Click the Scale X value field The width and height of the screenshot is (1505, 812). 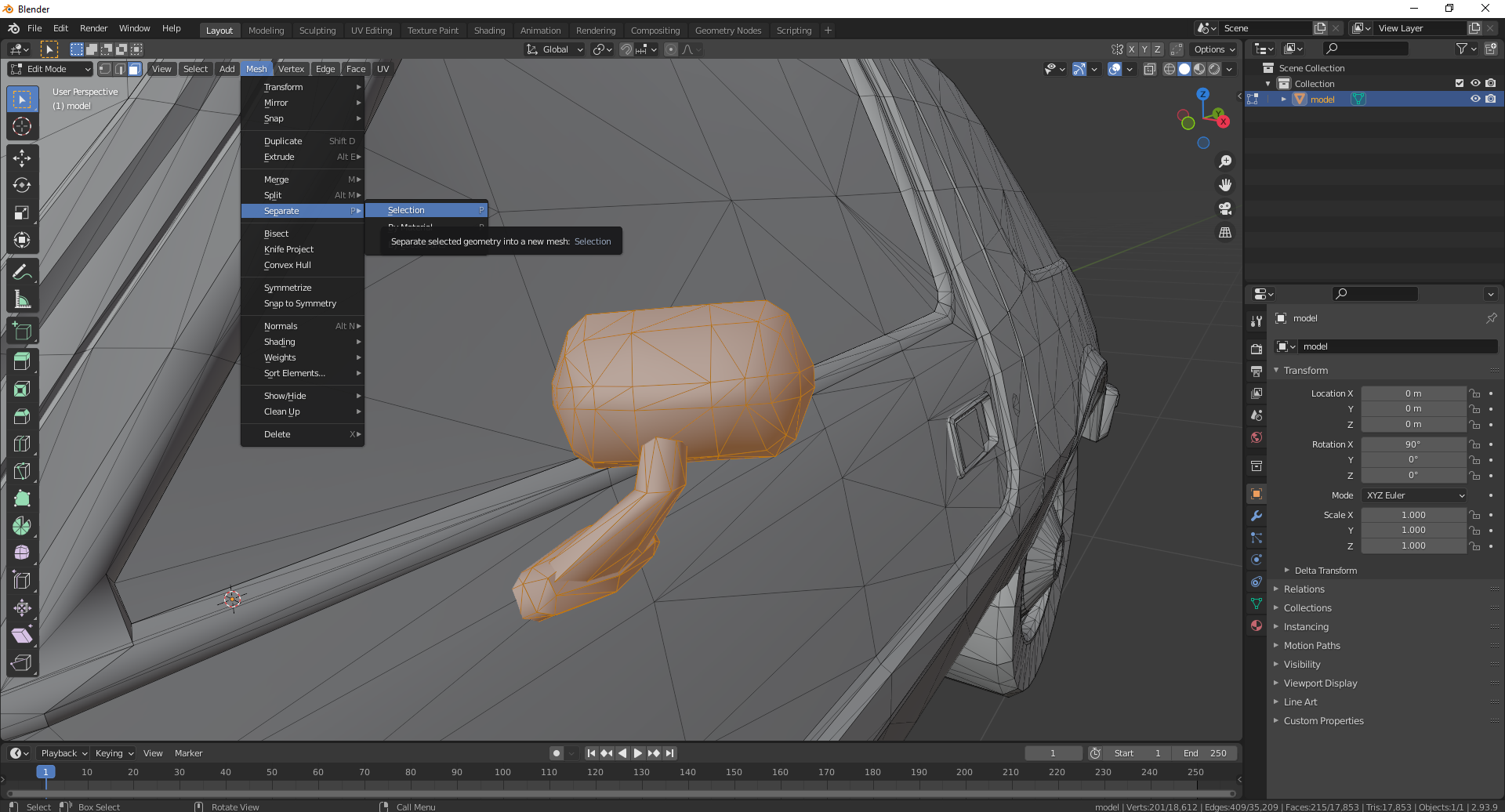(1413, 515)
